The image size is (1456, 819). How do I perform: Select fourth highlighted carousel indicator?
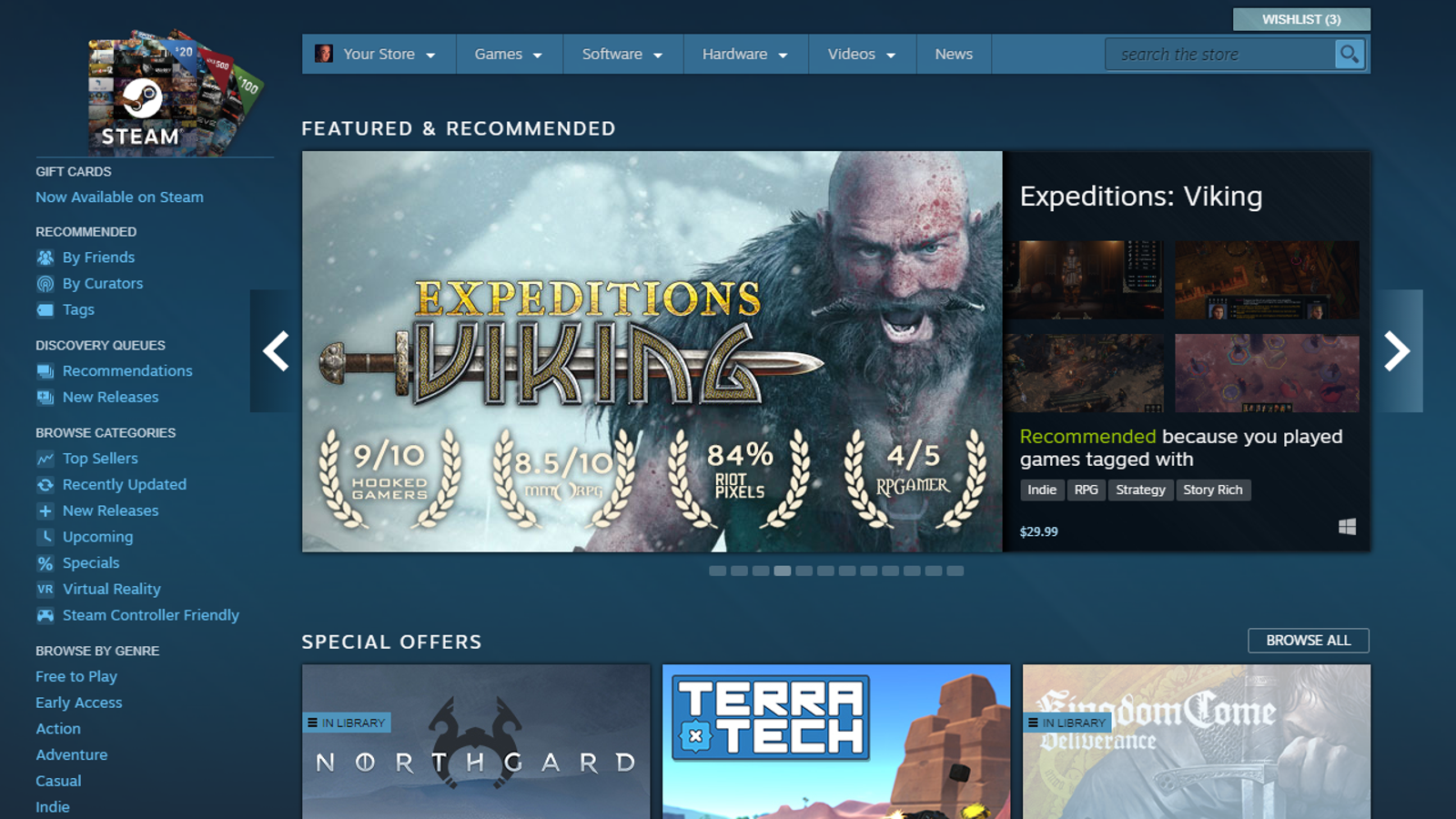pos(783,571)
